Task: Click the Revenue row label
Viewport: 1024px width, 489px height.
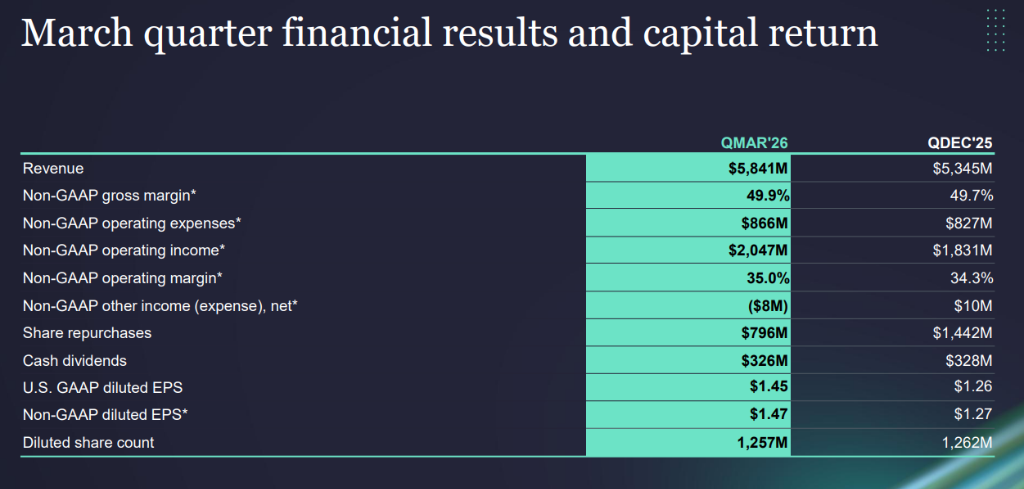Action: [x=53, y=168]
